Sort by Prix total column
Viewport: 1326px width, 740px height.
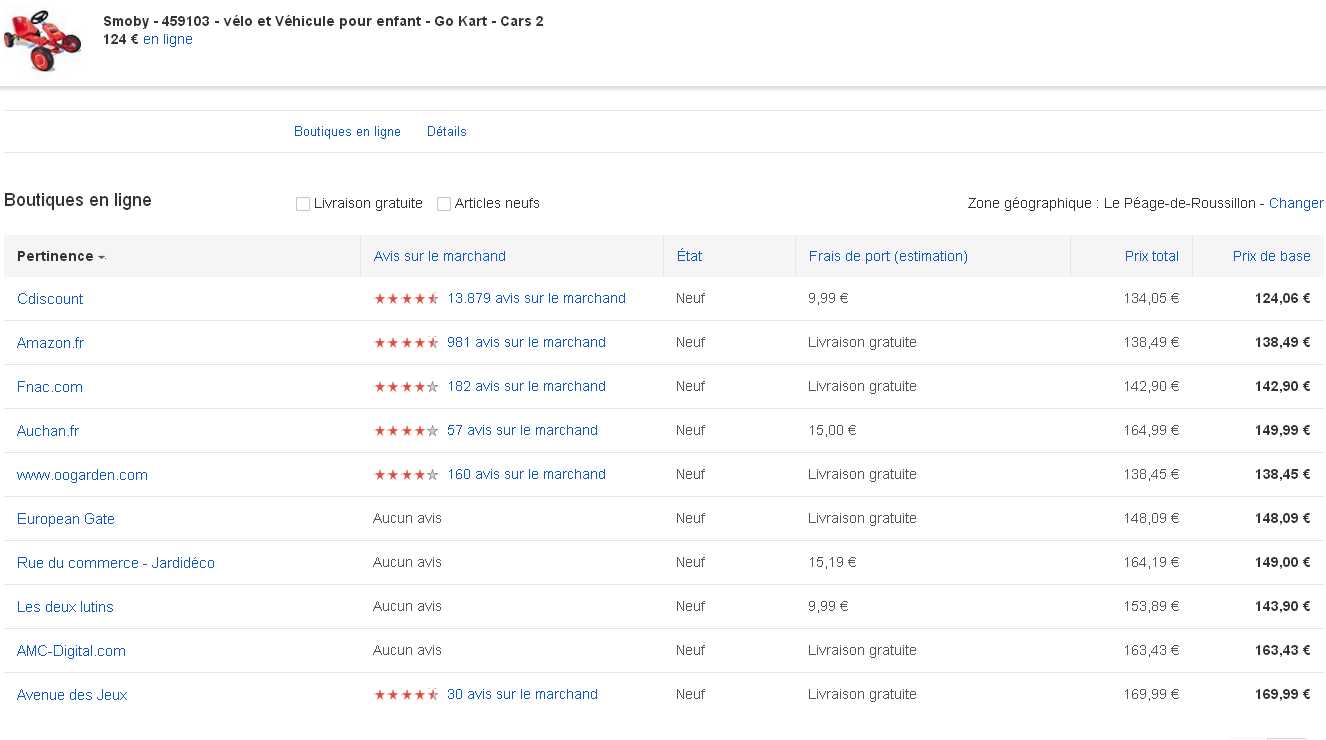coord(1151,256)
